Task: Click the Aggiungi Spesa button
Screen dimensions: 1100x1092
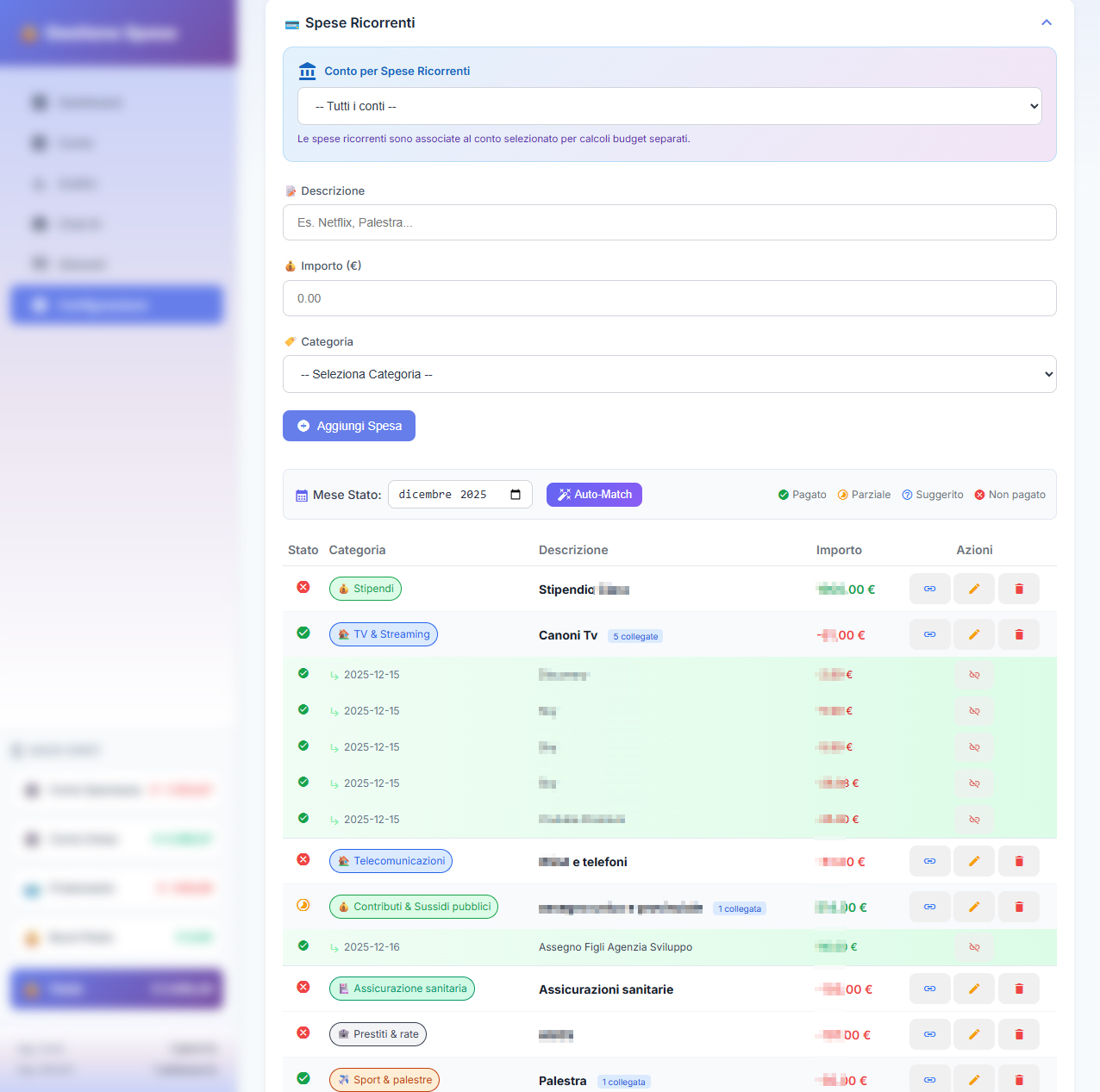Action: (x=349, y=426)
